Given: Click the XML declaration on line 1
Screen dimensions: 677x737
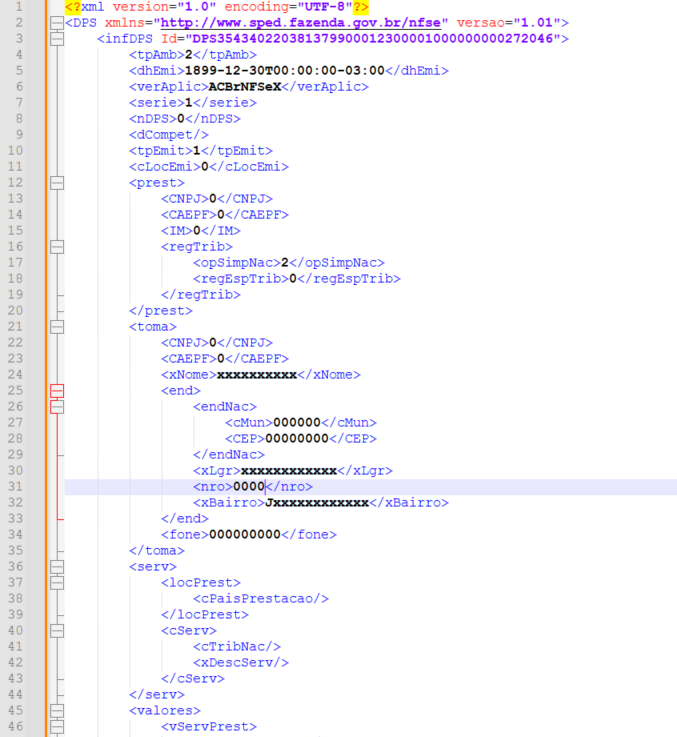Looking at the screenshot, I should pyautogui.click(x=217, y=7).
